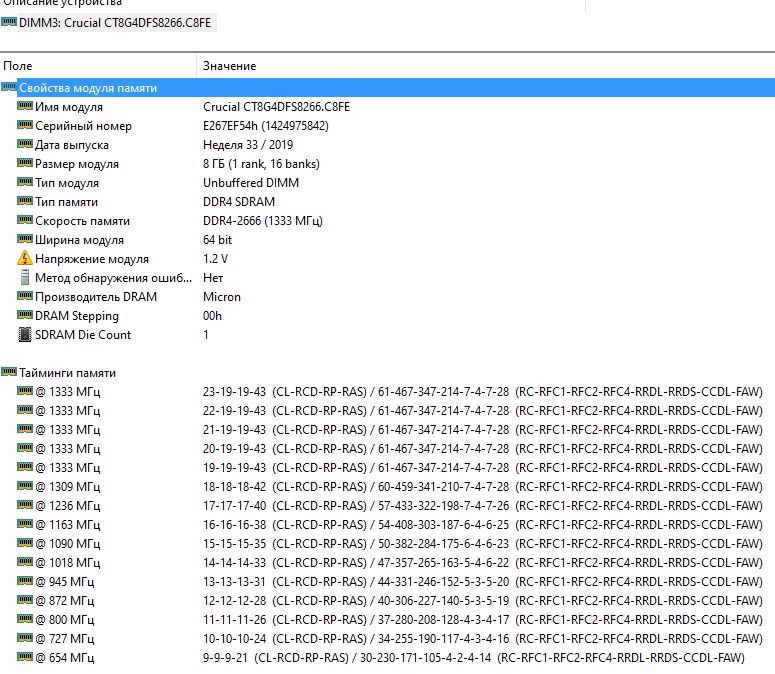Select the value DDR4-2666 (1333 МГц)
This screenshot has height=674, width=775.
coord(262,221)
